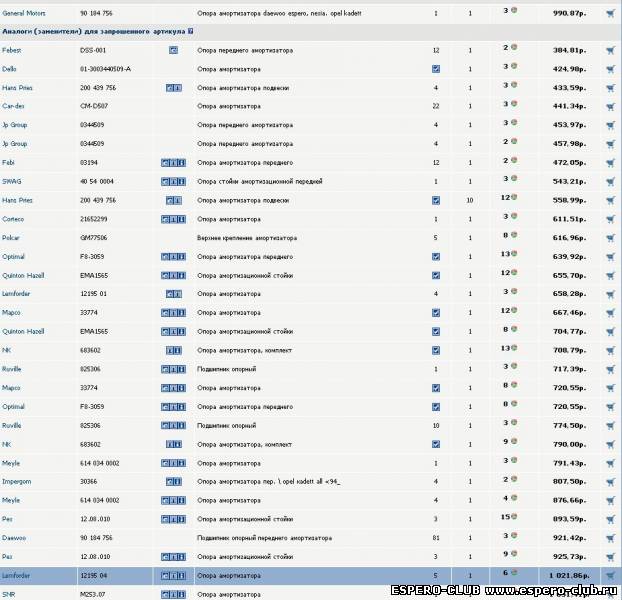The height and width of the screenshot is (600, 622).
Task: Open Impergom brand link
Action: (x=16, y=481)
